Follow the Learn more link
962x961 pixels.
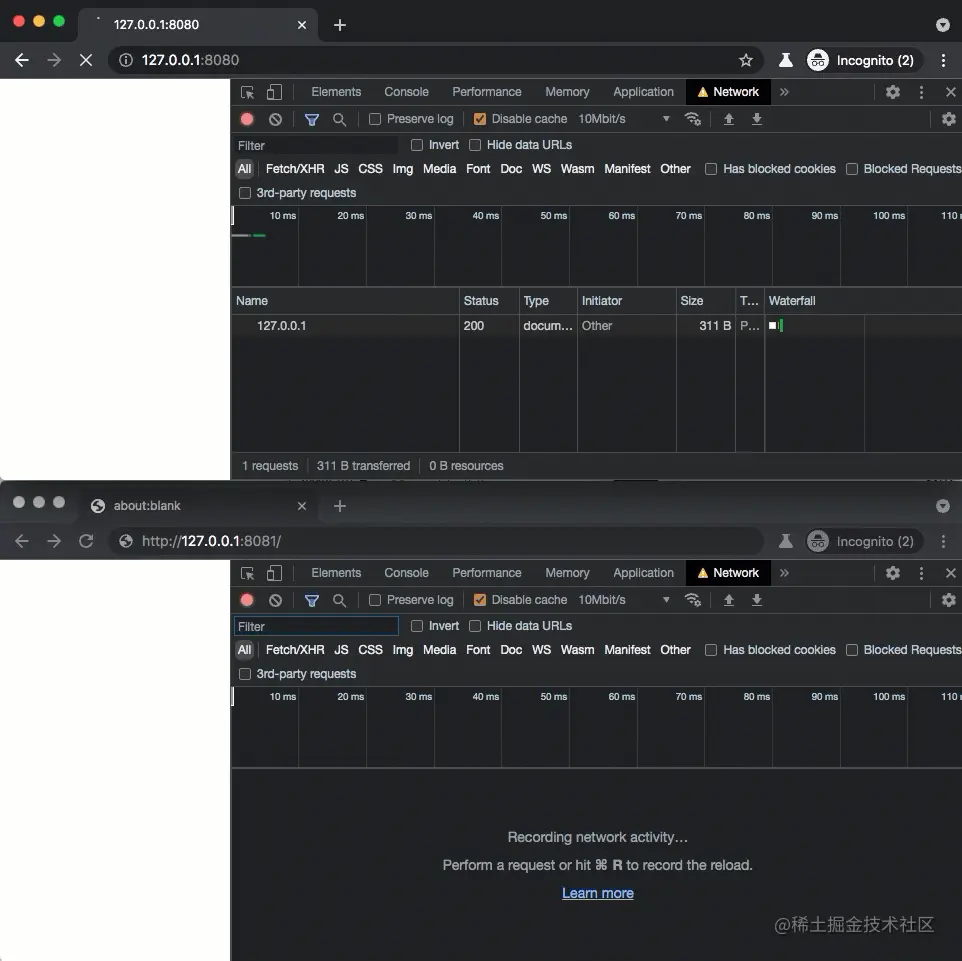pyautogui.click(x=597, y=893)
